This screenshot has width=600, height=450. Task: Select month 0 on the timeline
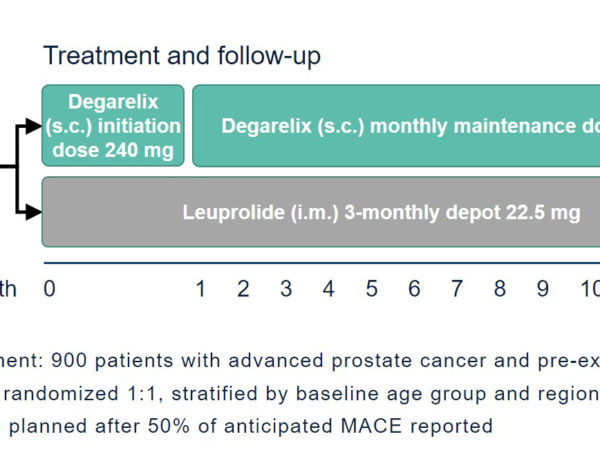coord(49,289)
